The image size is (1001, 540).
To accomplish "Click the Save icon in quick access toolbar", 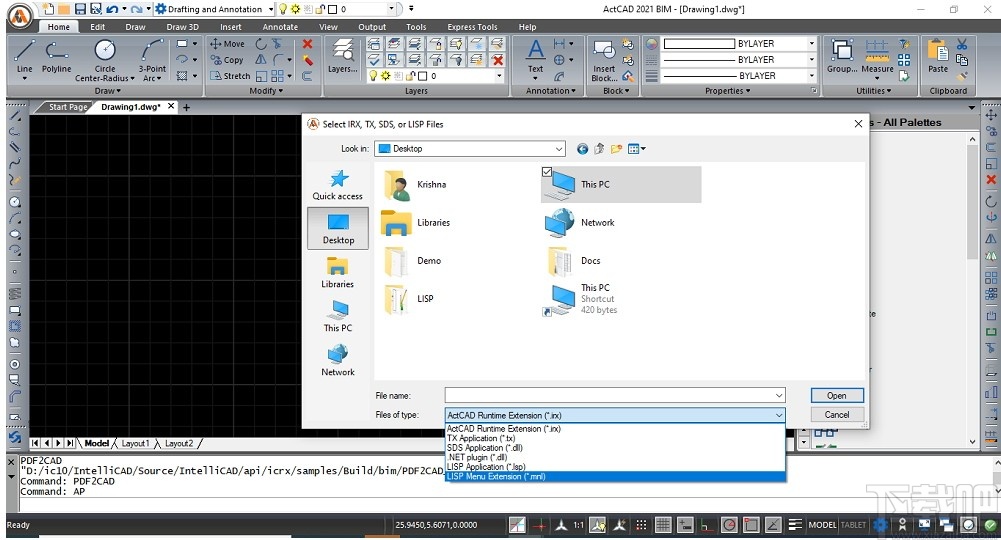I will (x=80, y=9).
